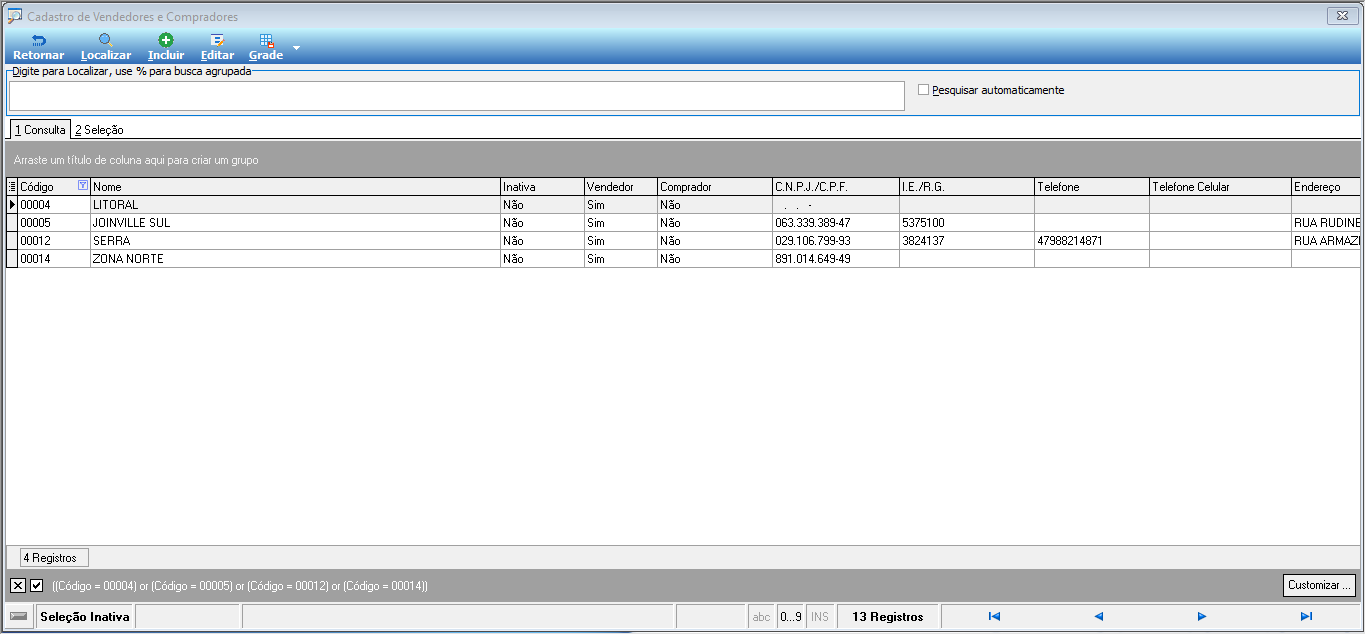Go to the last record
This screenshot has width=1366, height=635.
(x=1306, y=617)
